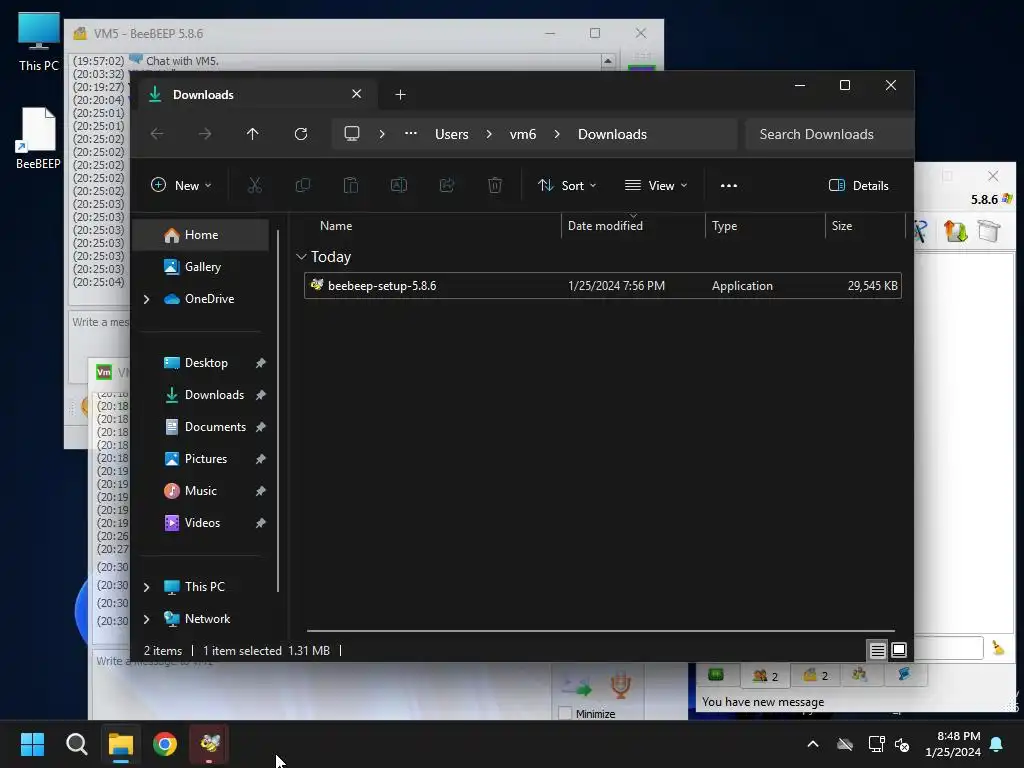Viewport: 1024px width, 768px height.
Task: Switch to large thumbnails view icon
Action: [899, 650]
